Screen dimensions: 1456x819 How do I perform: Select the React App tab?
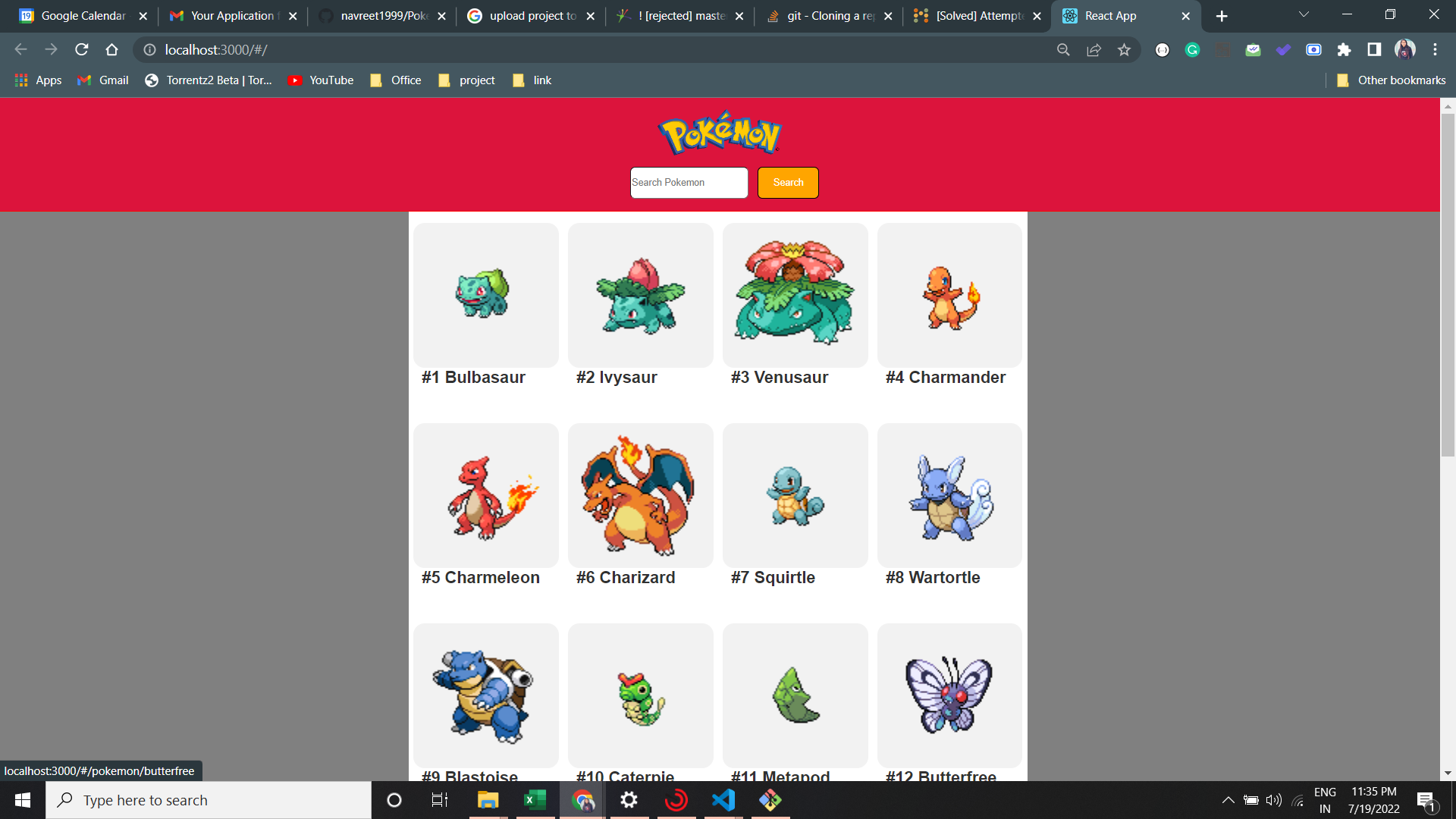tap(1111, 15)
